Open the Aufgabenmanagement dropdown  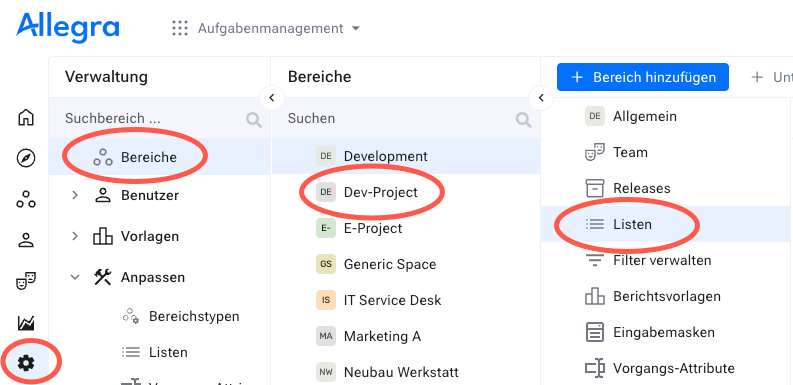[278, 28]
